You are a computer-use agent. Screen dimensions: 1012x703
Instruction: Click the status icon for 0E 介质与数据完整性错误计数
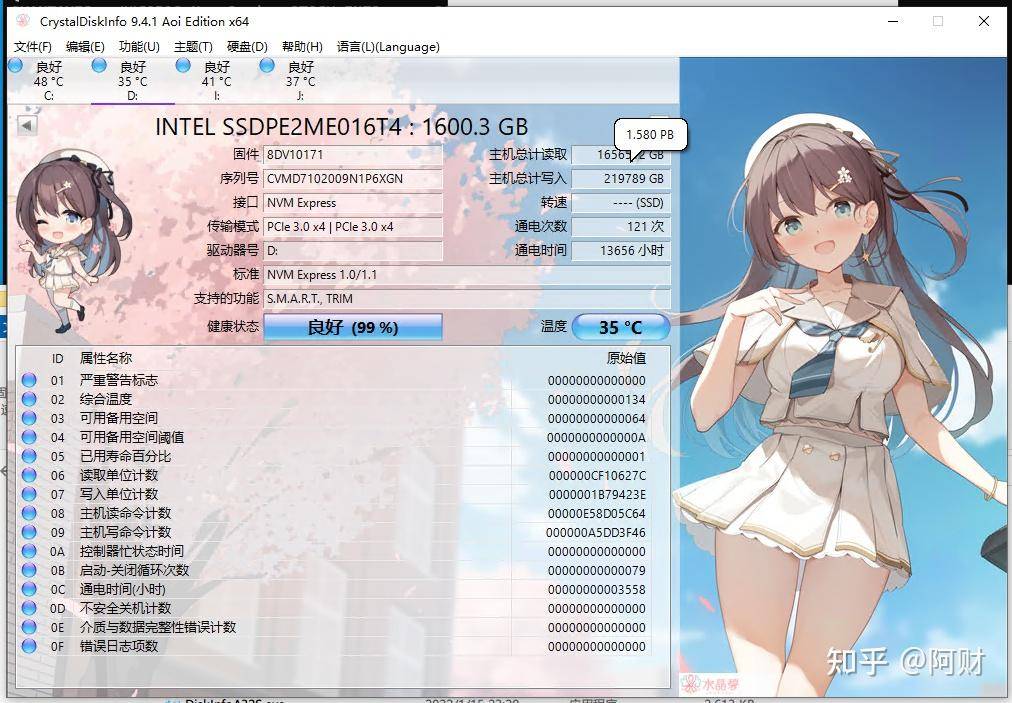[x=29, y=627]
